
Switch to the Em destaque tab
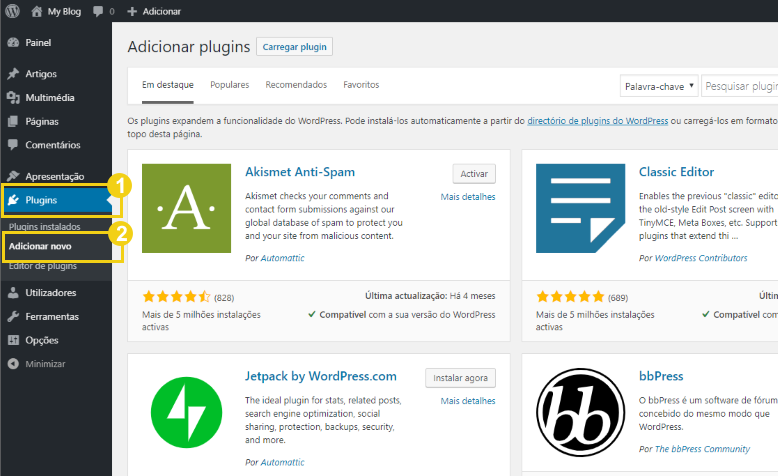coord(168,85)
